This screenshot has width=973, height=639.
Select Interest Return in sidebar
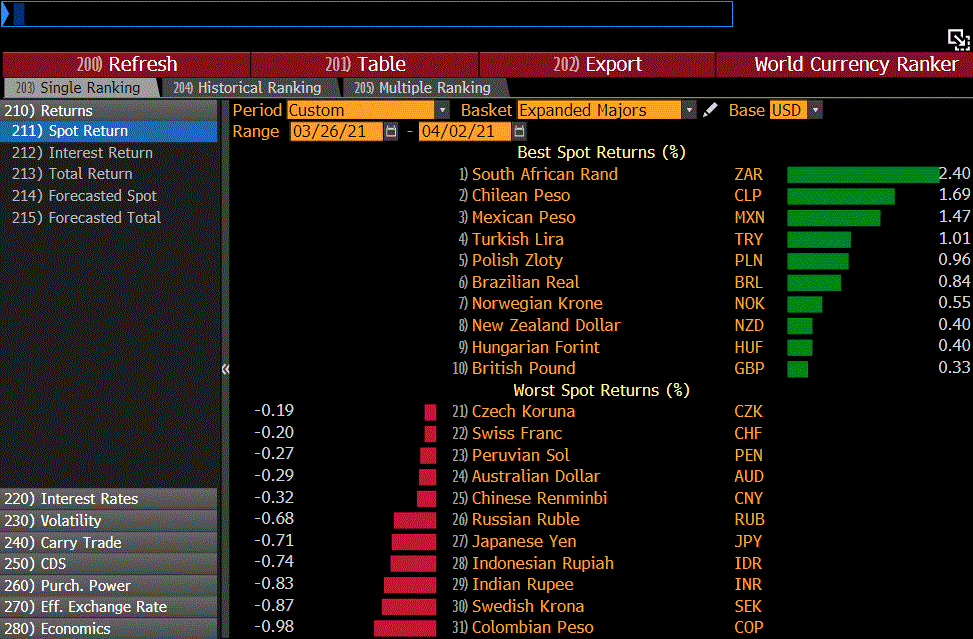click(x=100, y=153)
